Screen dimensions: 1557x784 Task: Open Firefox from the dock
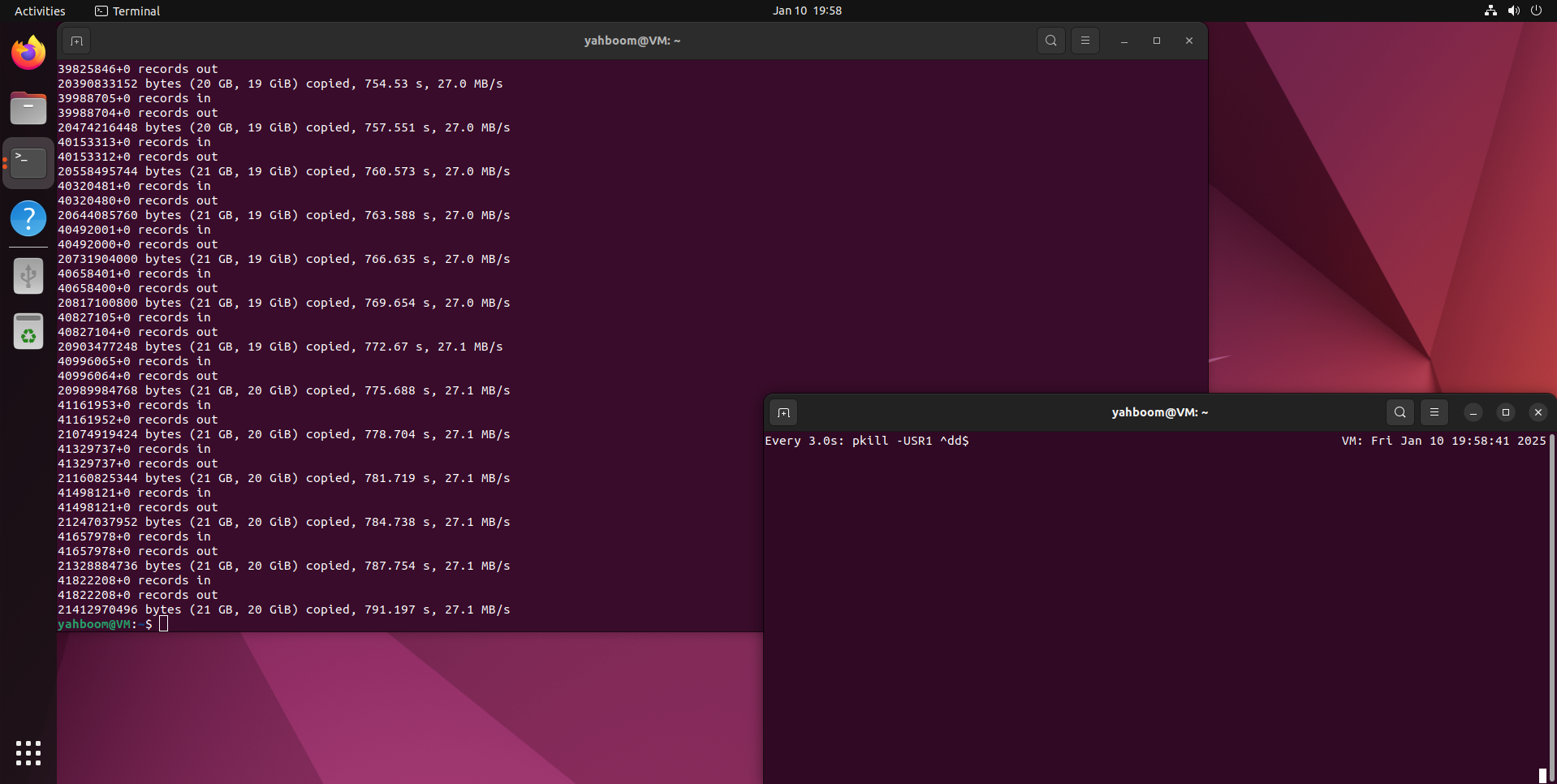[x=28, y=54]
